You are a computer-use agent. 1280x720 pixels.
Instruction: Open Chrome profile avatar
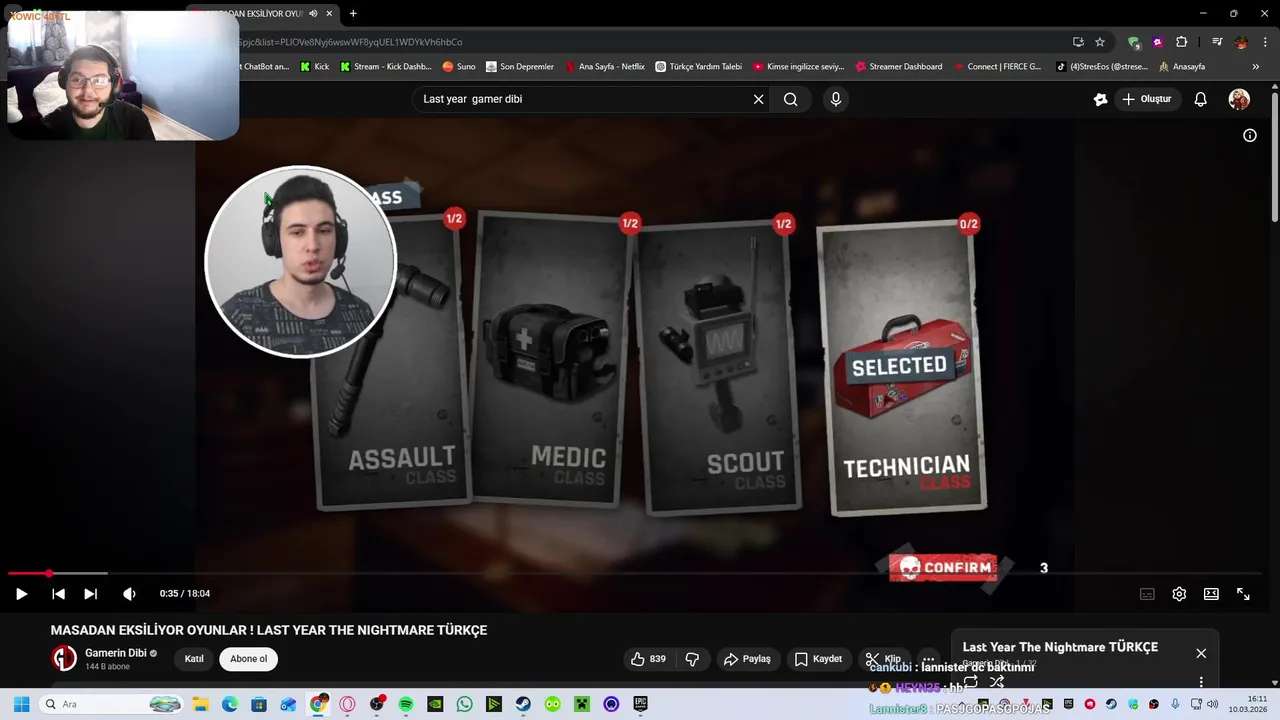click(1241, 42)
